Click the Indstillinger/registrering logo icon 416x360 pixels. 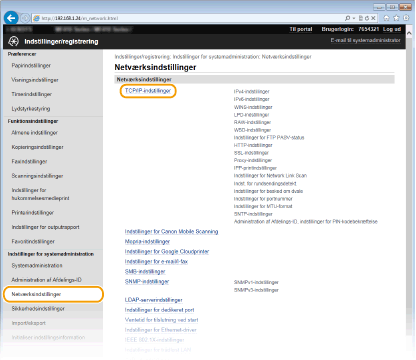(13, 41)
